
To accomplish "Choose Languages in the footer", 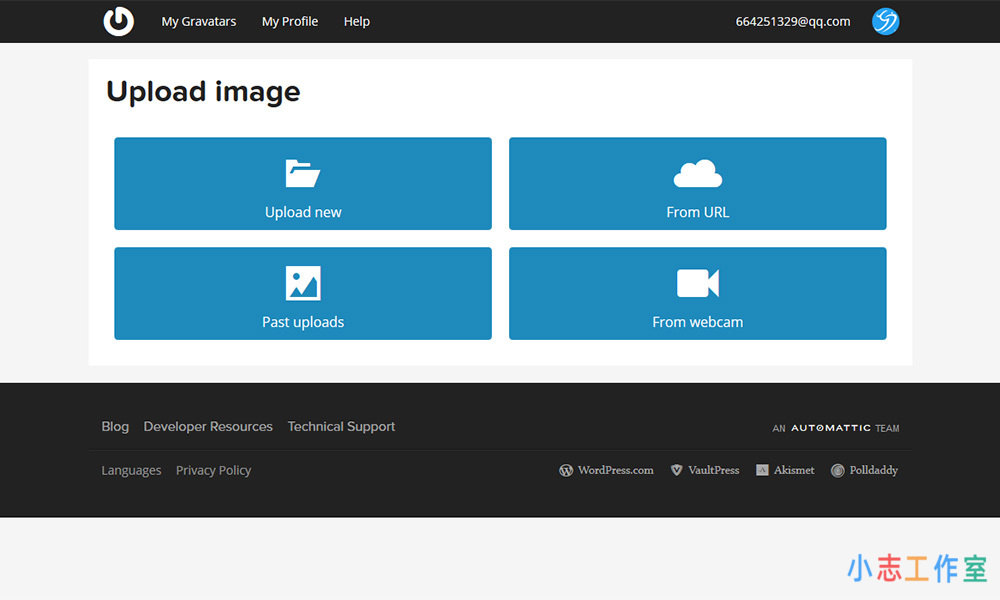I will point(131,470).
